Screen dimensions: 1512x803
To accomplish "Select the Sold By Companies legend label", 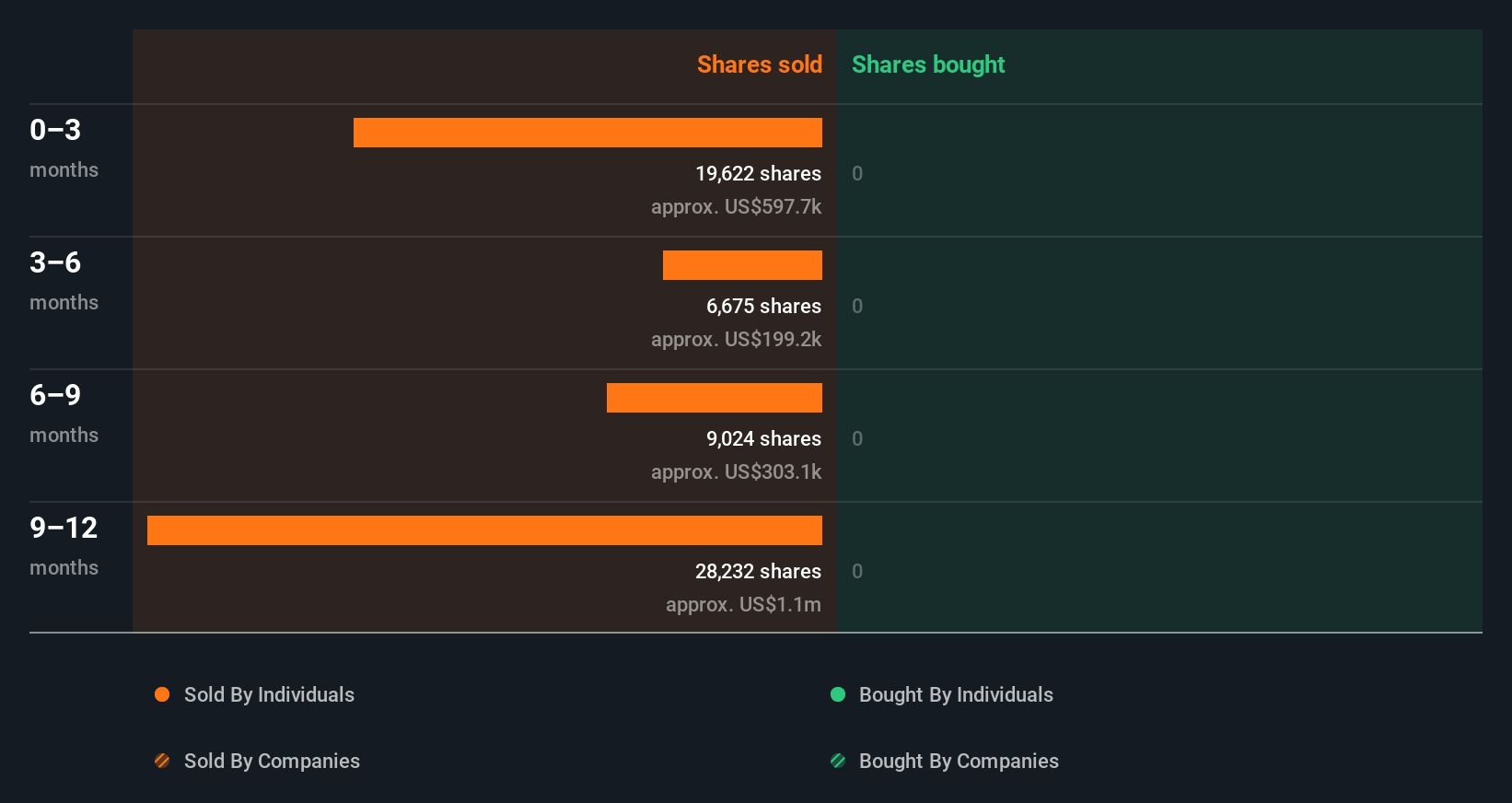I will click(272, 761).
